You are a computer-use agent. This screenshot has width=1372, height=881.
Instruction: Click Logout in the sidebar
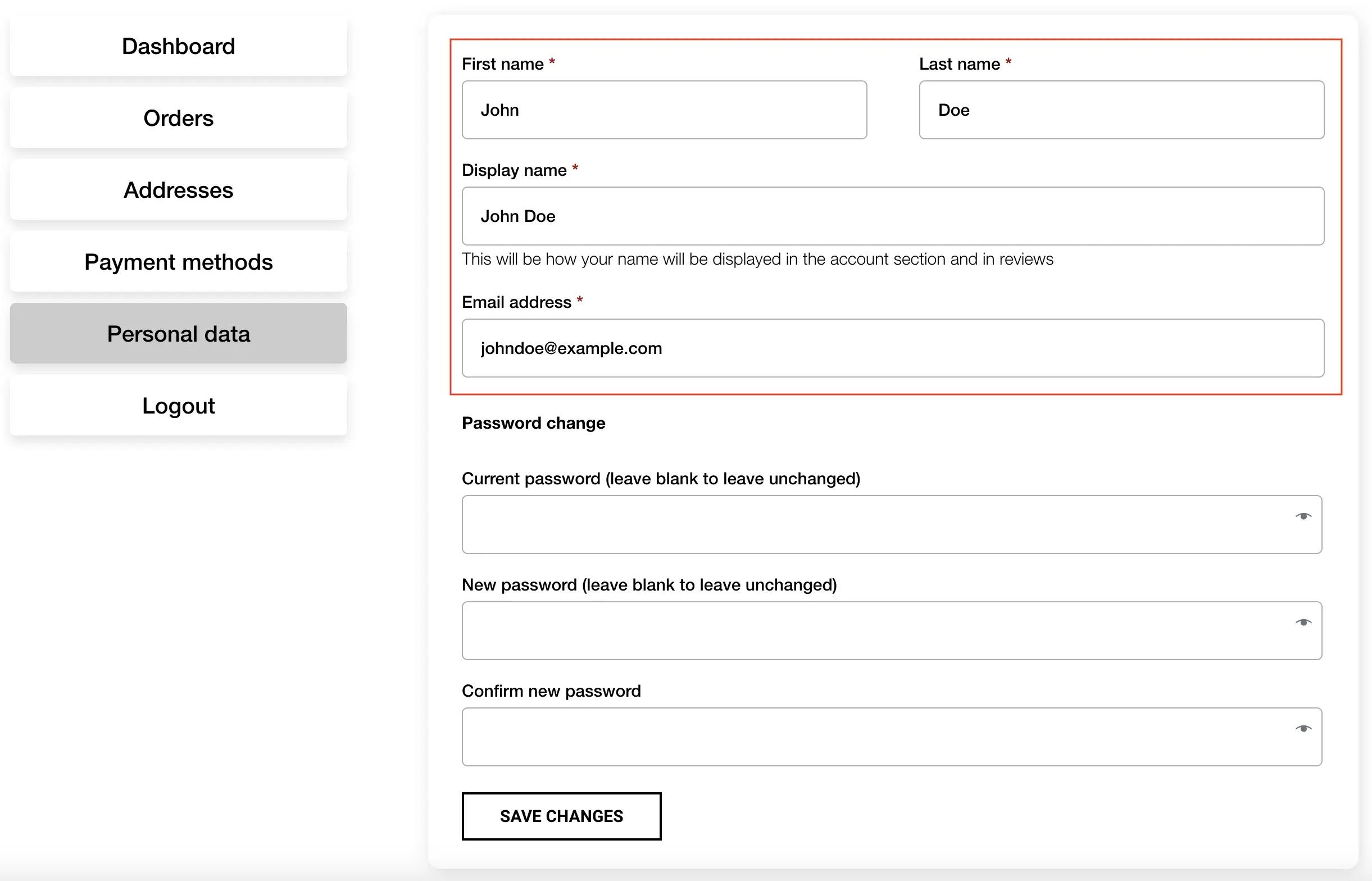click(x=179, y=406)
